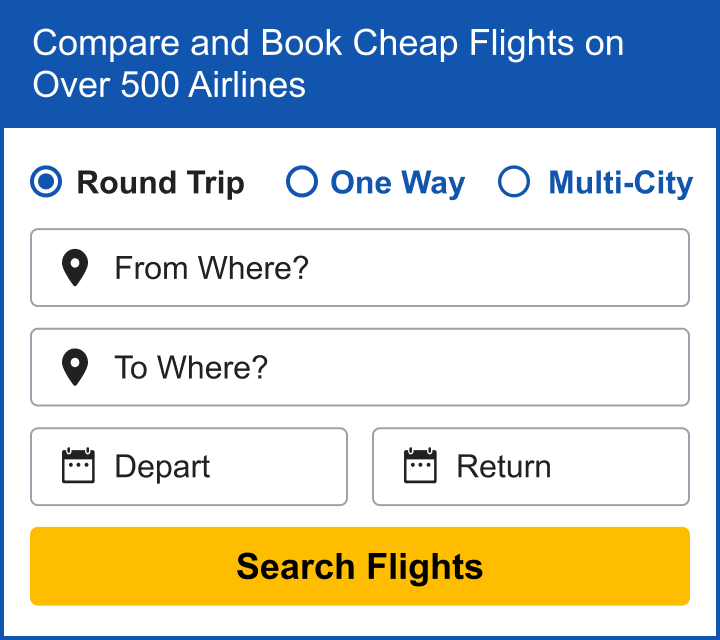Screen dimensions: 720x640
Task: Click the Multi-City label text
Action: (621, 183)
